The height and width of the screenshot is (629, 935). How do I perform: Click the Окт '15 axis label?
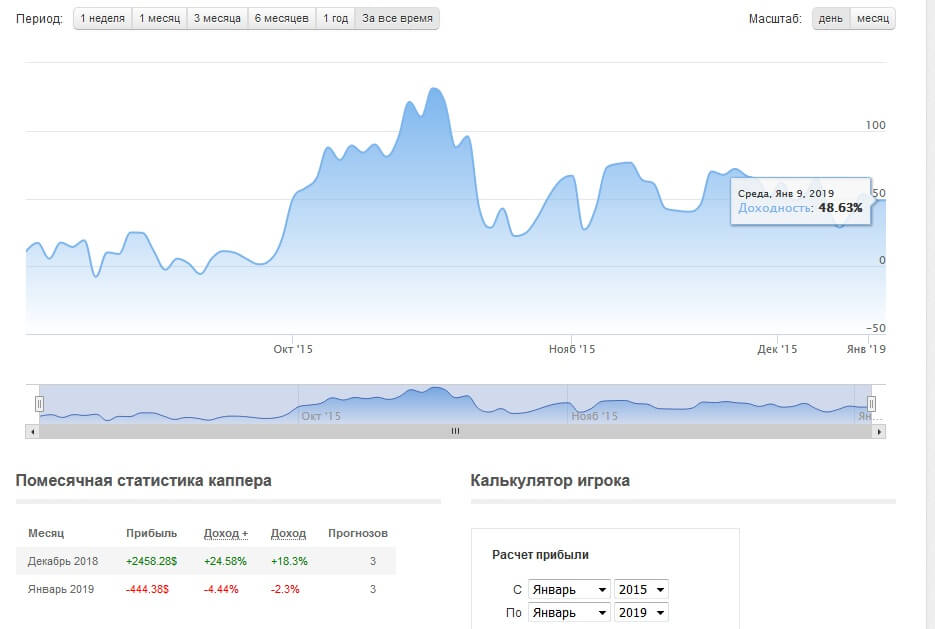coord(293,349)
